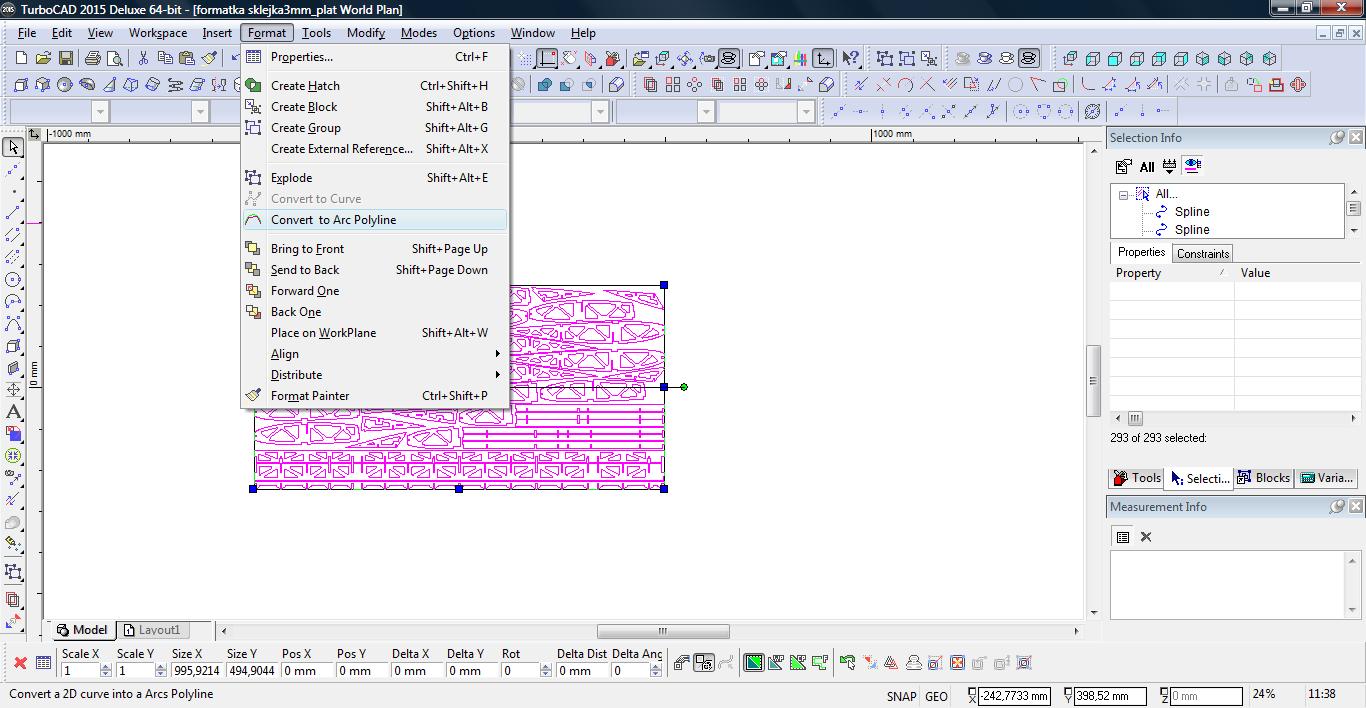Toggle SNAP mode in status bar
This screenshot has height=708, width=1366.
[900, 696]
